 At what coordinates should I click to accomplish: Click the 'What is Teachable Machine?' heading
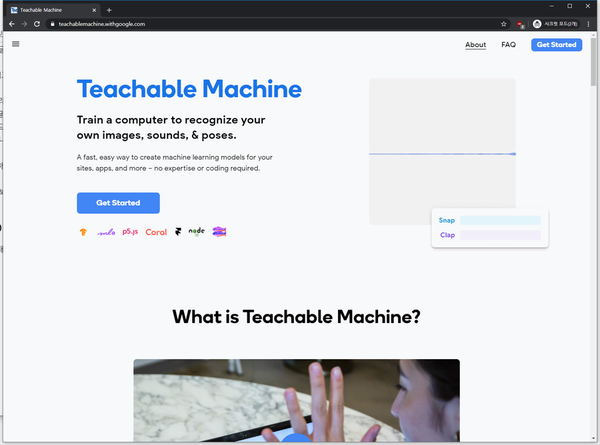coord(296,317)
